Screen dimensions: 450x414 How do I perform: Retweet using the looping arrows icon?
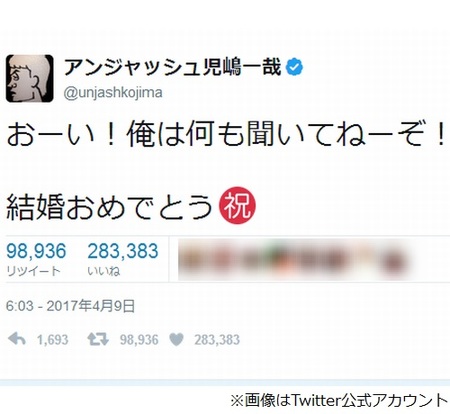(98, 340)
